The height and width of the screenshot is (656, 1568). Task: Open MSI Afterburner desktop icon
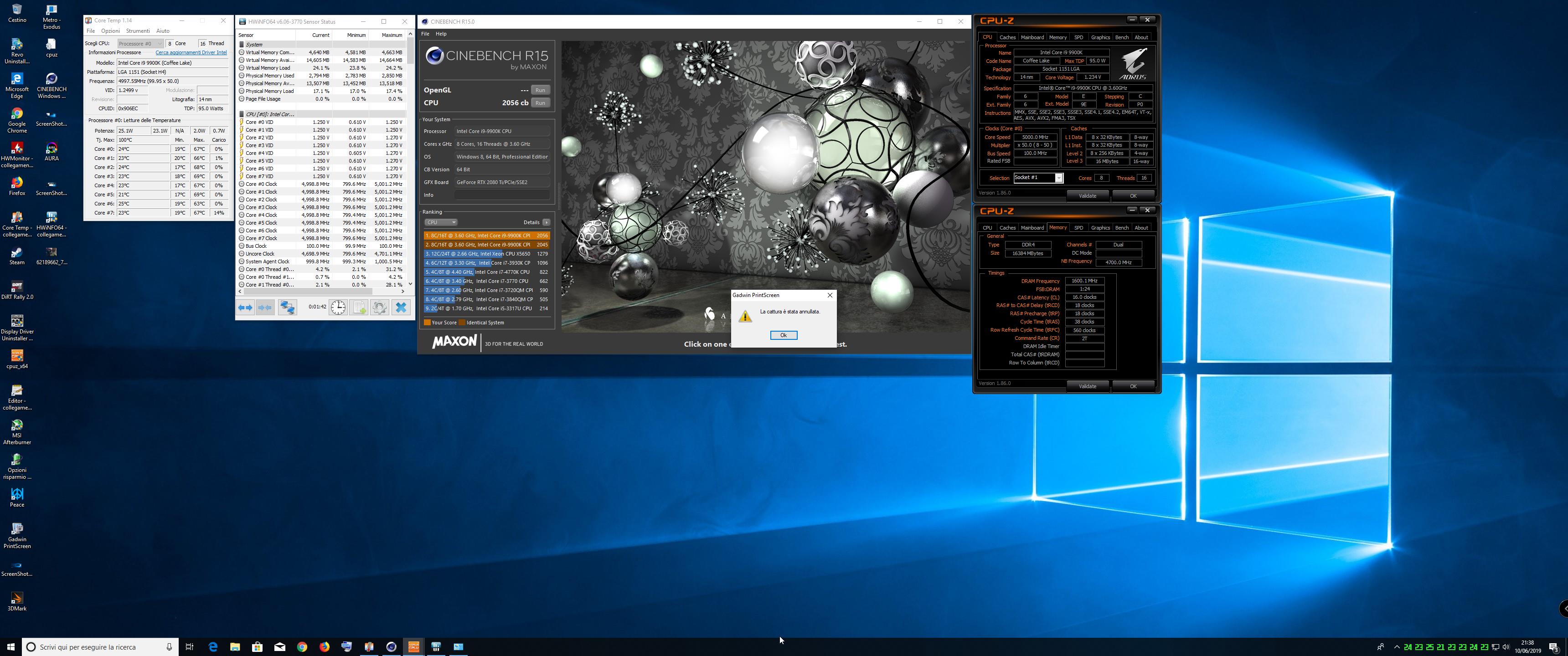point(17,432)
